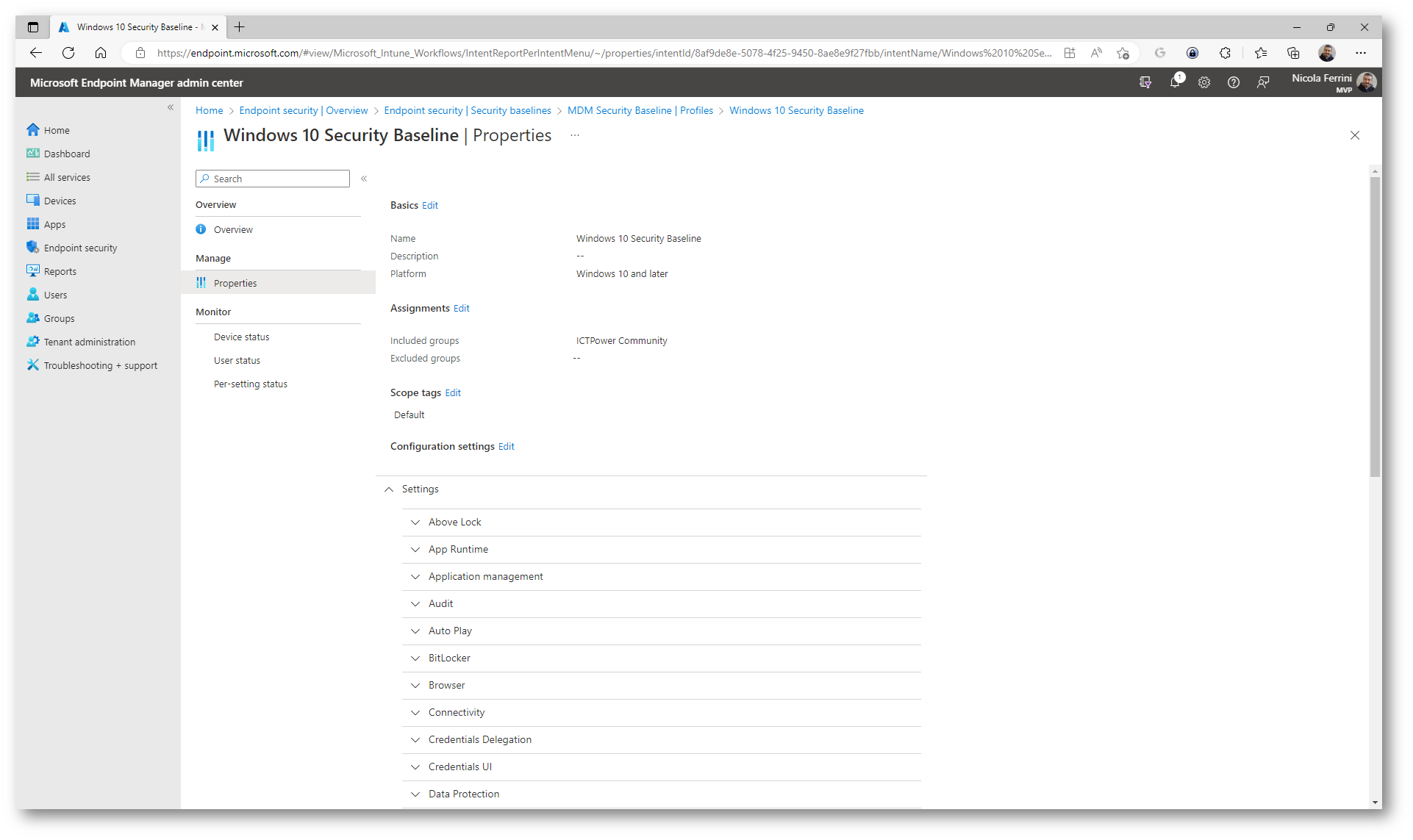The image size is (1413, 840).
Task: Open the directory and subscription filter icon
Action: (x=1145, y=82)
